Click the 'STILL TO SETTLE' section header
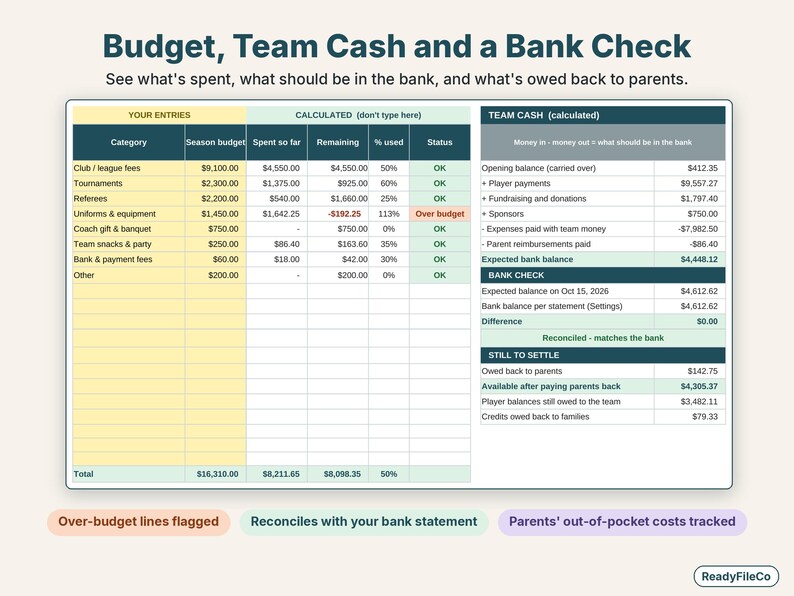Viewport: 794px width, 596px height. [603, 355]
